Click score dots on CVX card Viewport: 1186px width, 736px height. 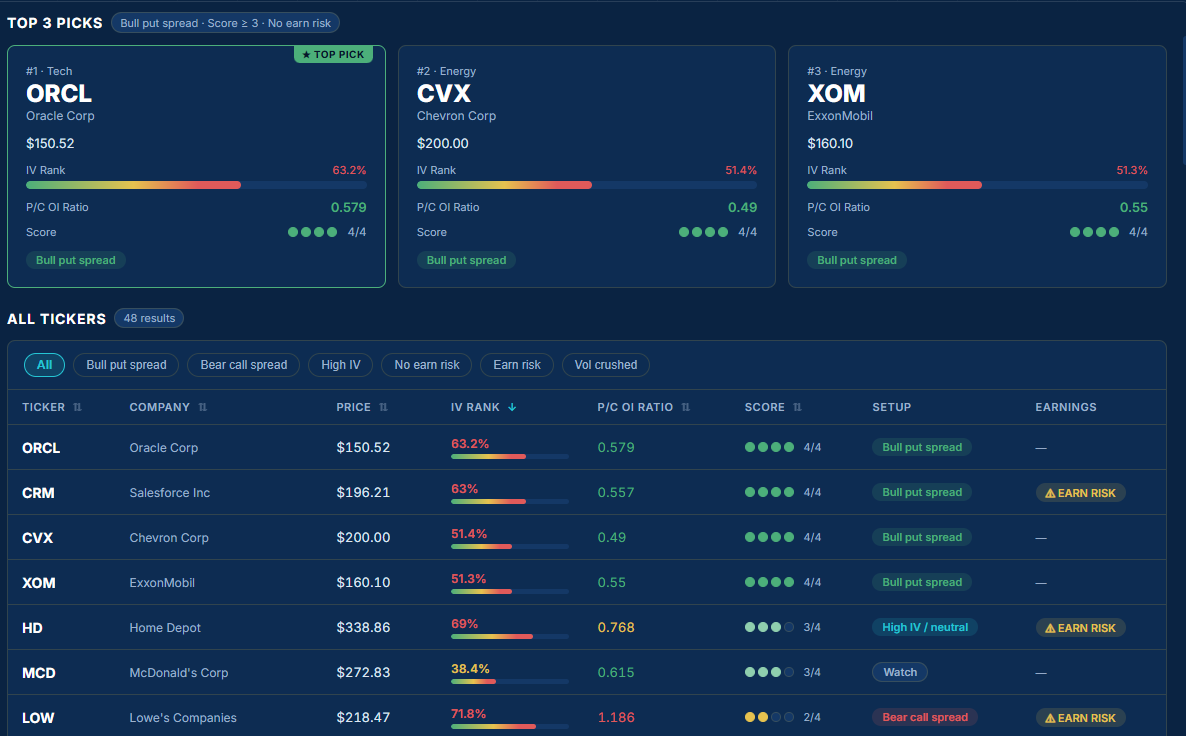(x=703, y=232)
